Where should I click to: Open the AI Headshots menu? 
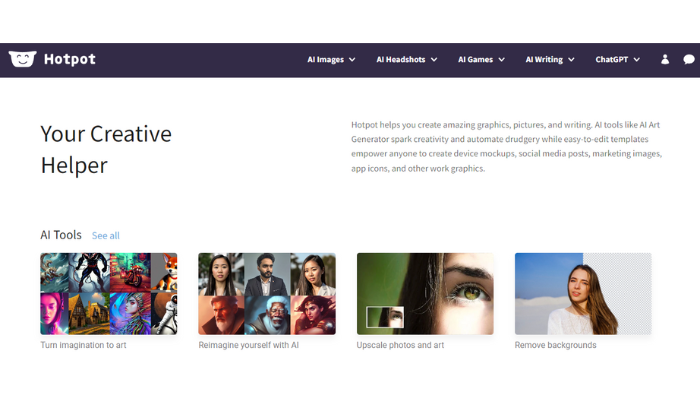pyautogui.click(x=400, y=59)
